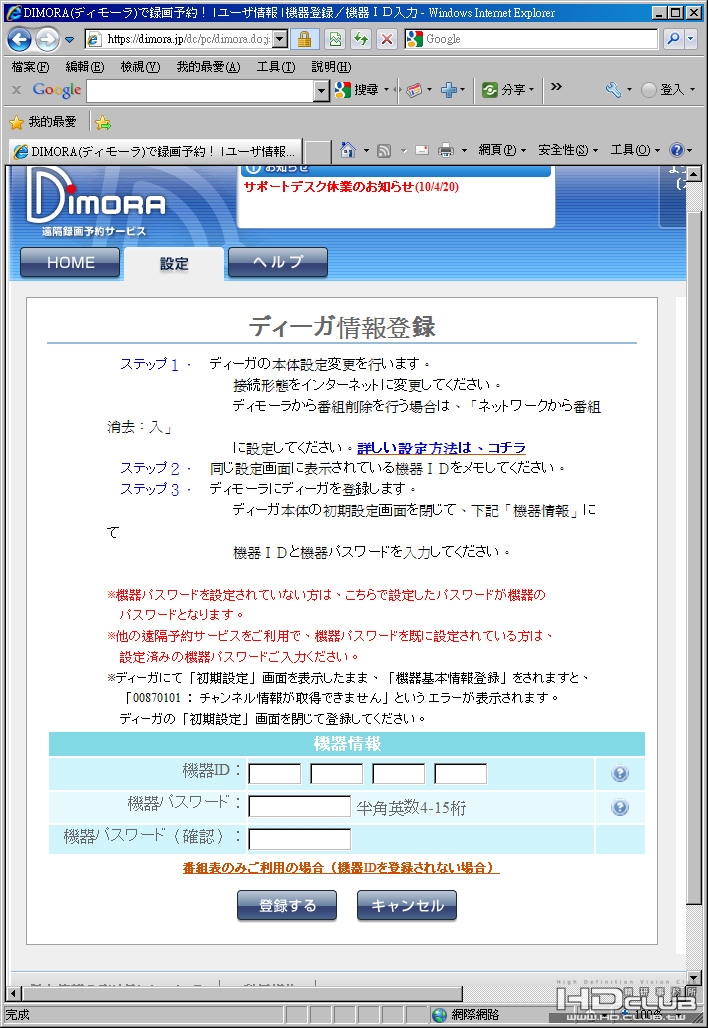Open 詳しい設定方法は、コチラ link
The height and width of the screenshot is (1028, 708).
(x=441, y=448)
